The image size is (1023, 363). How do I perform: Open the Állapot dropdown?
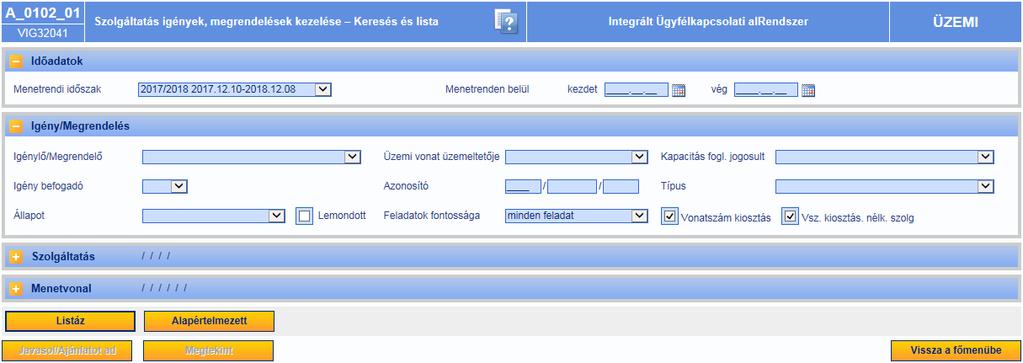coord(213,215)
